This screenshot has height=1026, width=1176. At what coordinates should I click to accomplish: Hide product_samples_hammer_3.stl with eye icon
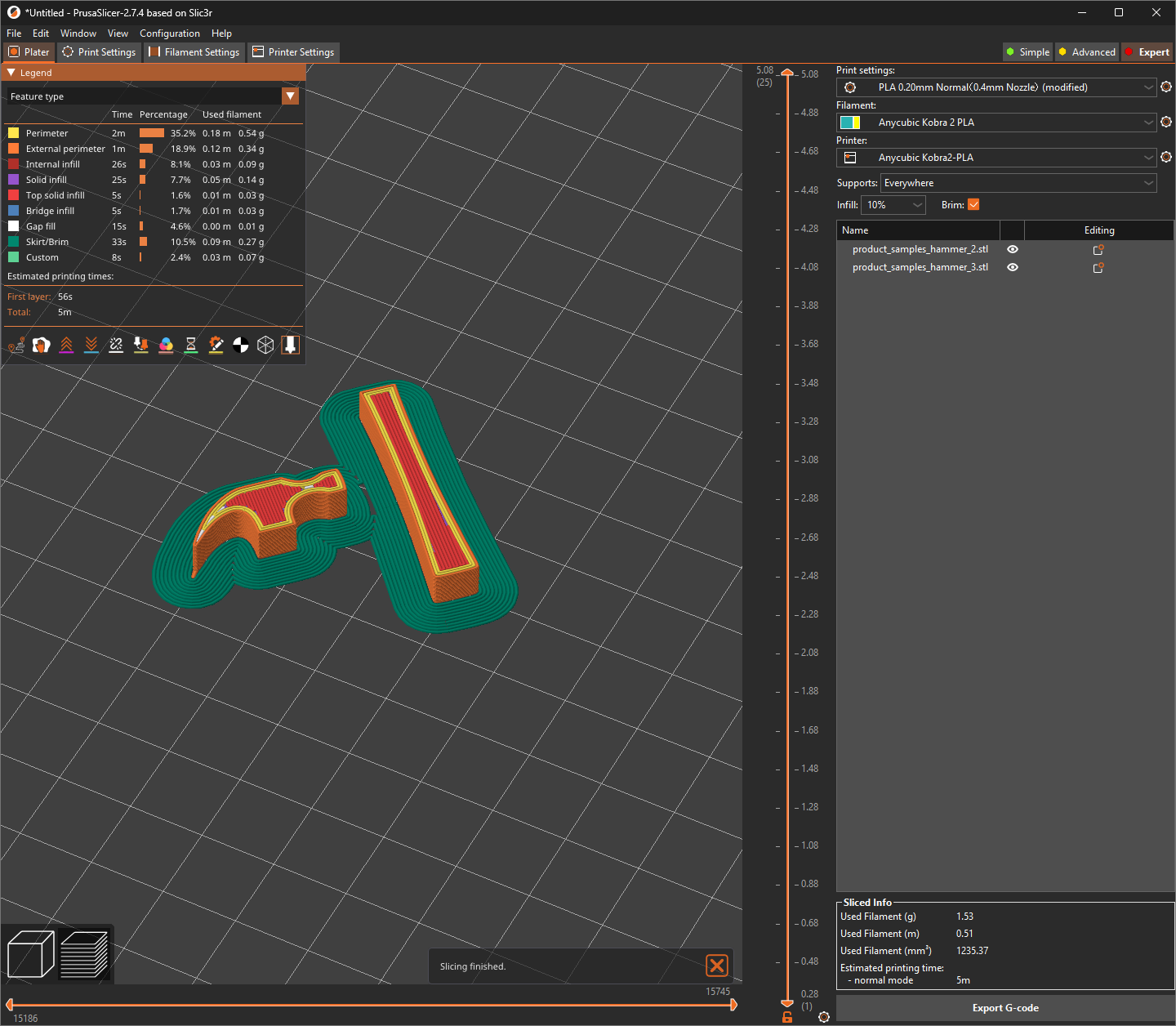1013,267
